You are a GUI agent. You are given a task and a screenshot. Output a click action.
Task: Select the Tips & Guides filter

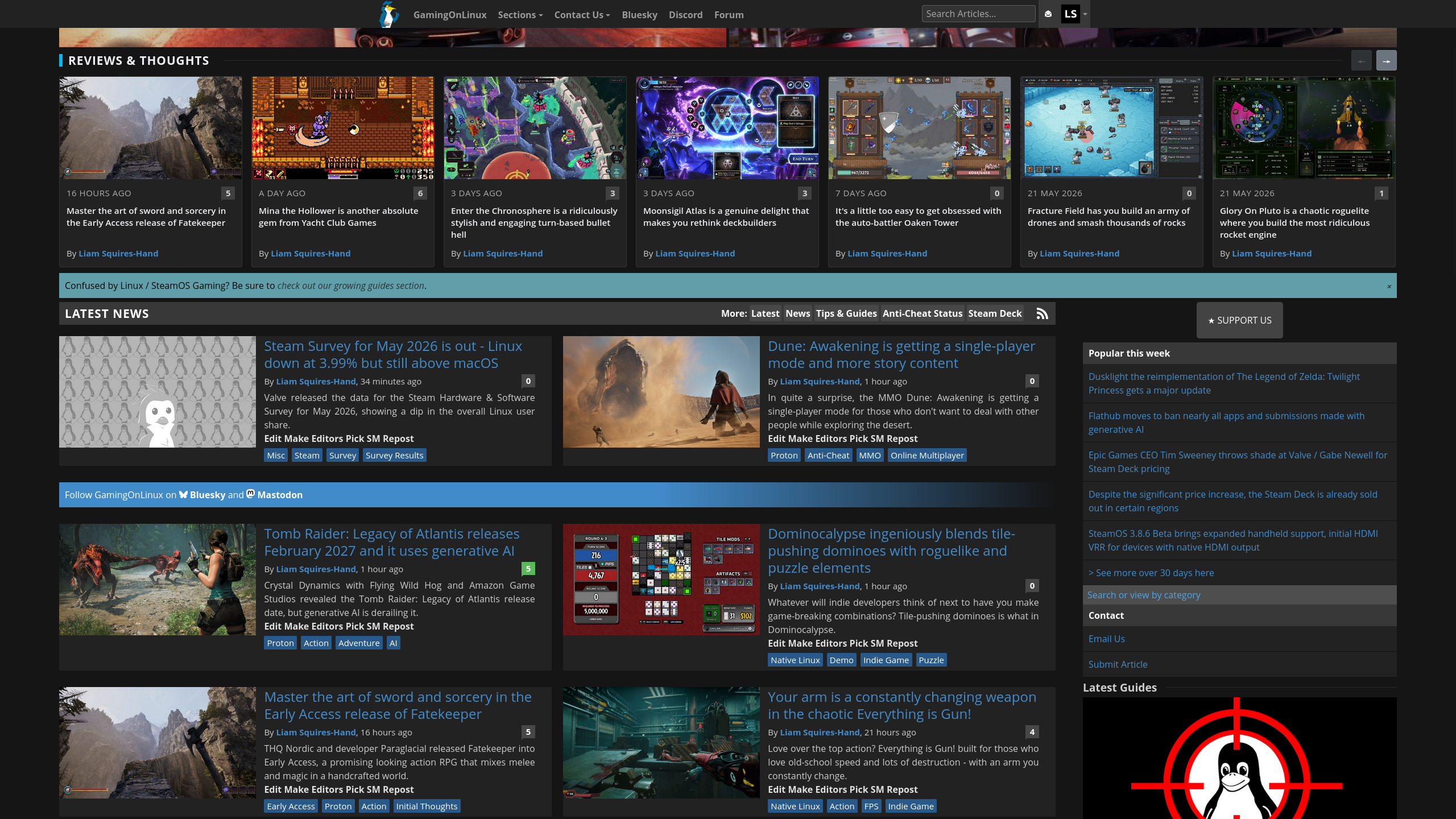[x=846, y=313]
